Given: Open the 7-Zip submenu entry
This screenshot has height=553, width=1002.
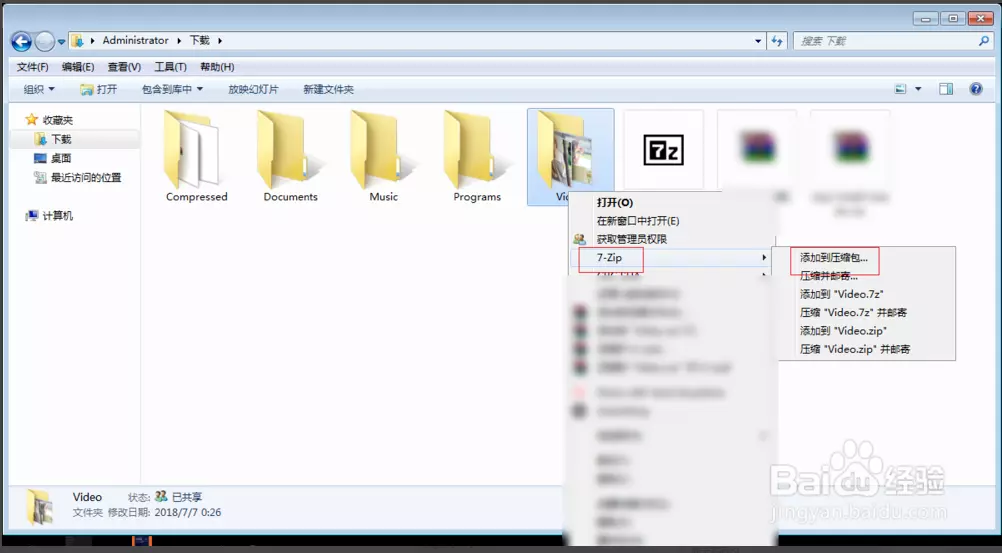Looking at the screenshot, I should (671, 258).
